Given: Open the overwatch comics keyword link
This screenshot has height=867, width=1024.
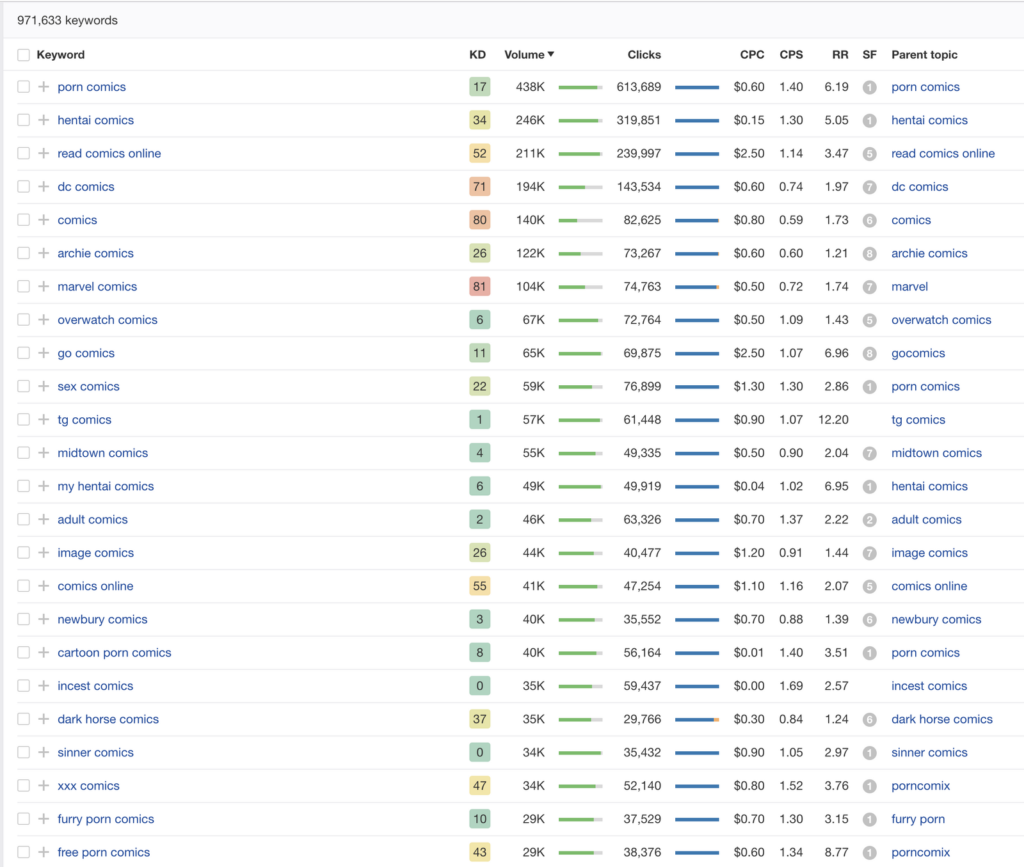Looking at the screenshot, I should click(107, 320).
